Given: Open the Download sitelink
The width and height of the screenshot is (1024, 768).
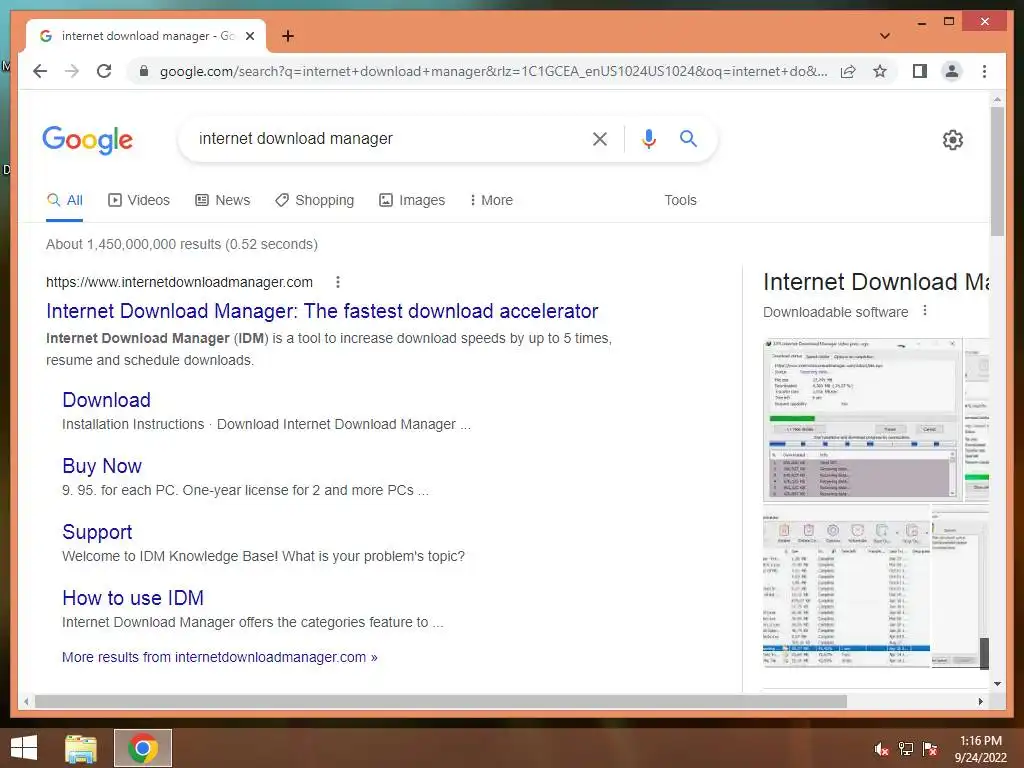Looking at the screenshot, I should pyautogui.click(x=106, y=400).
